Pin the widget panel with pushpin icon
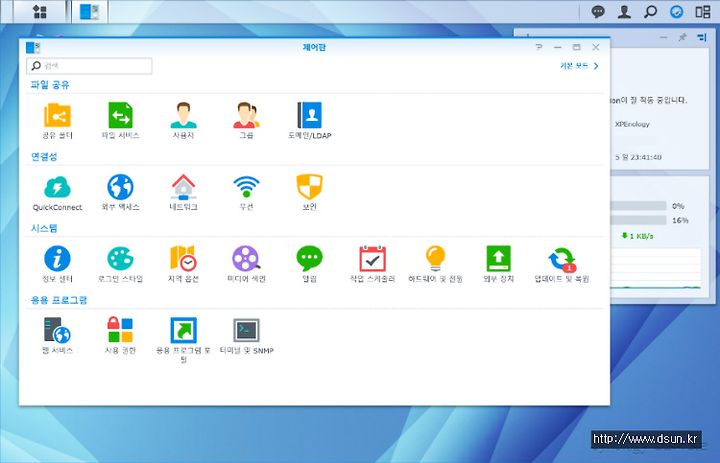 (682, 38)
